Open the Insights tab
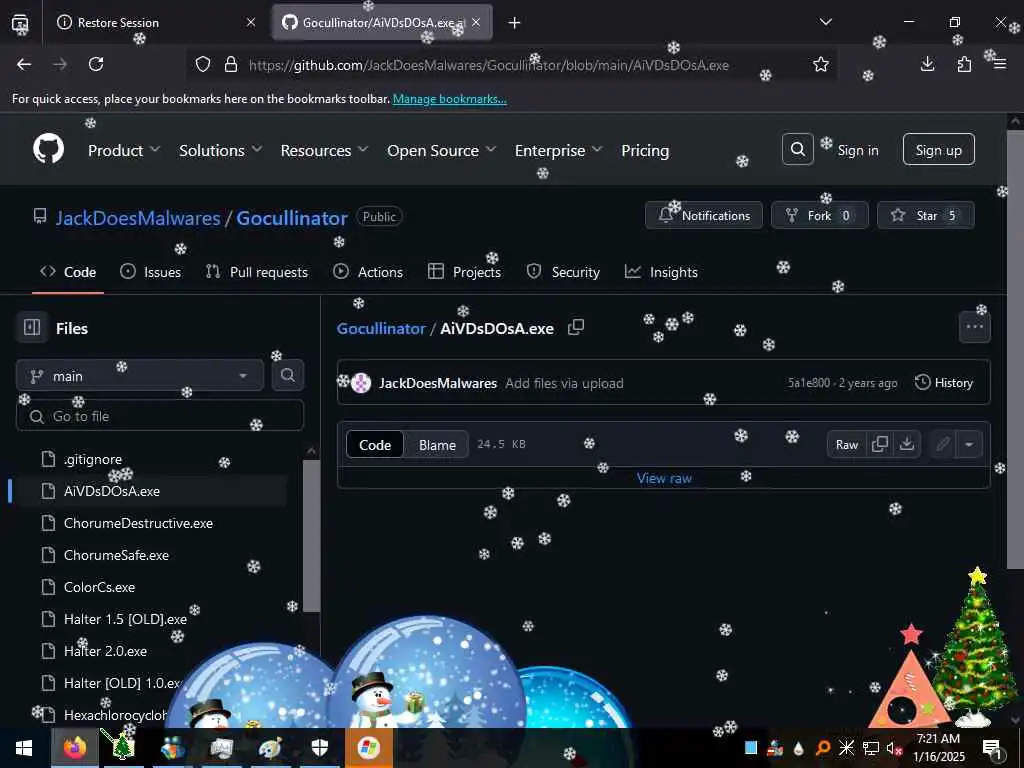Image resolution: width=1024 pixels, height=768 pixels. [x=662, y=272]
